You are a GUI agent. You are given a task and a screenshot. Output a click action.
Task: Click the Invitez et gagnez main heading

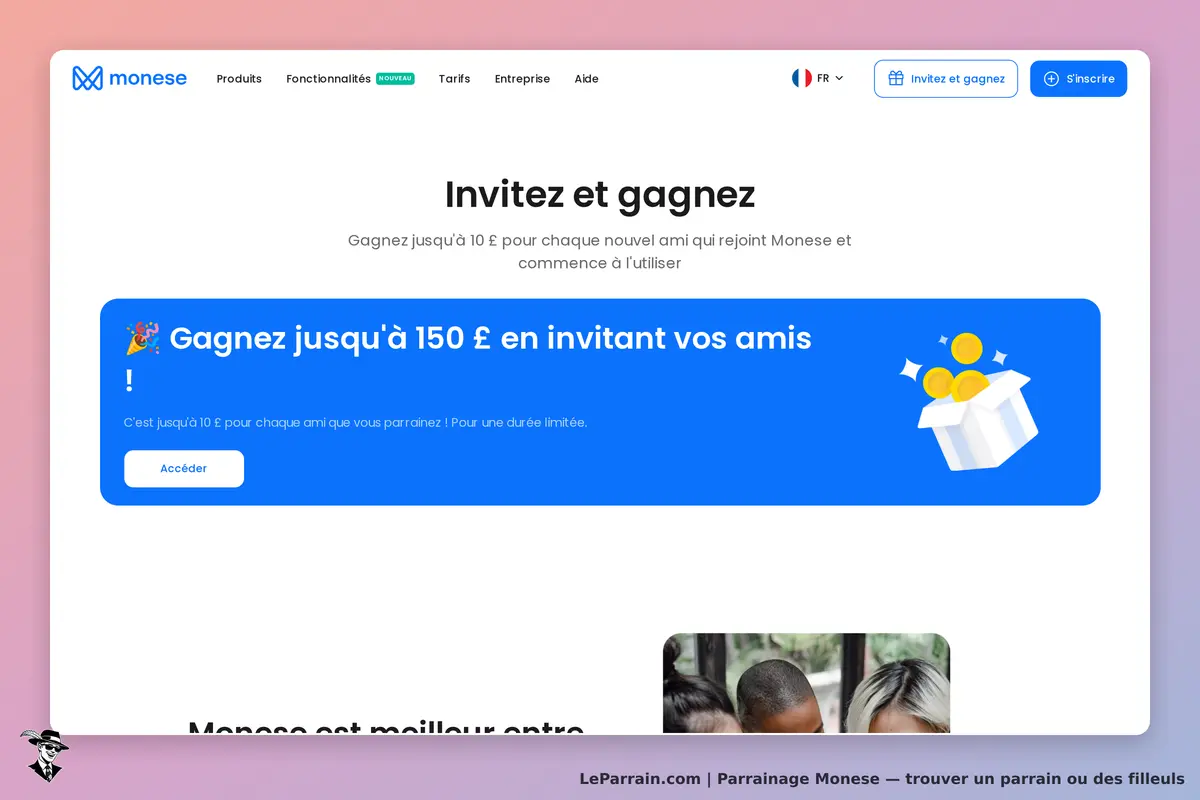pos(600,194)
